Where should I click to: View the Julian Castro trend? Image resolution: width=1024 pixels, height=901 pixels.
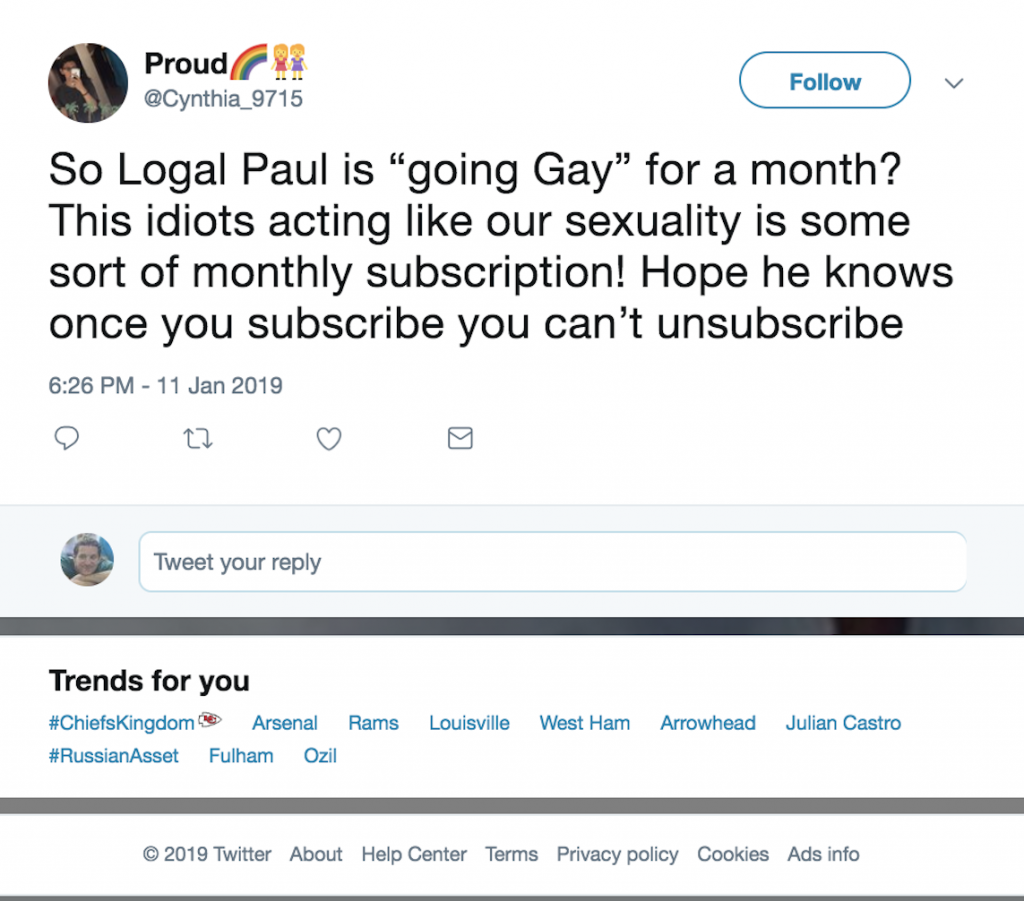click(x=843, y=723)
